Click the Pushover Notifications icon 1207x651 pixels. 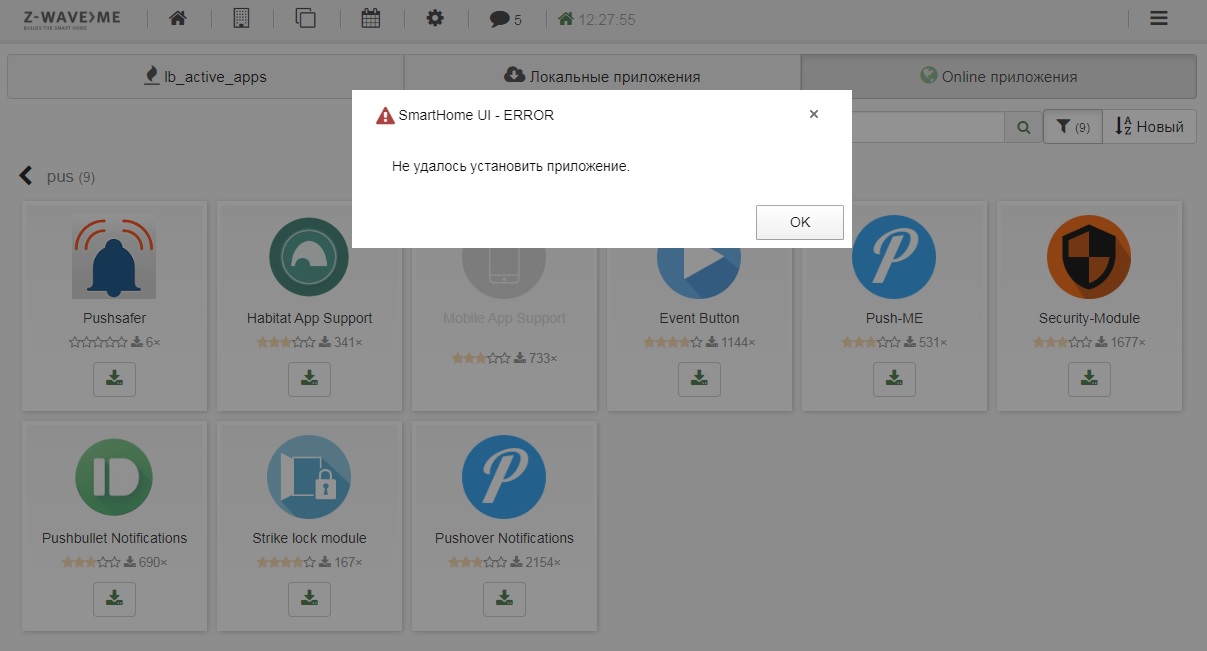point(504,478)
